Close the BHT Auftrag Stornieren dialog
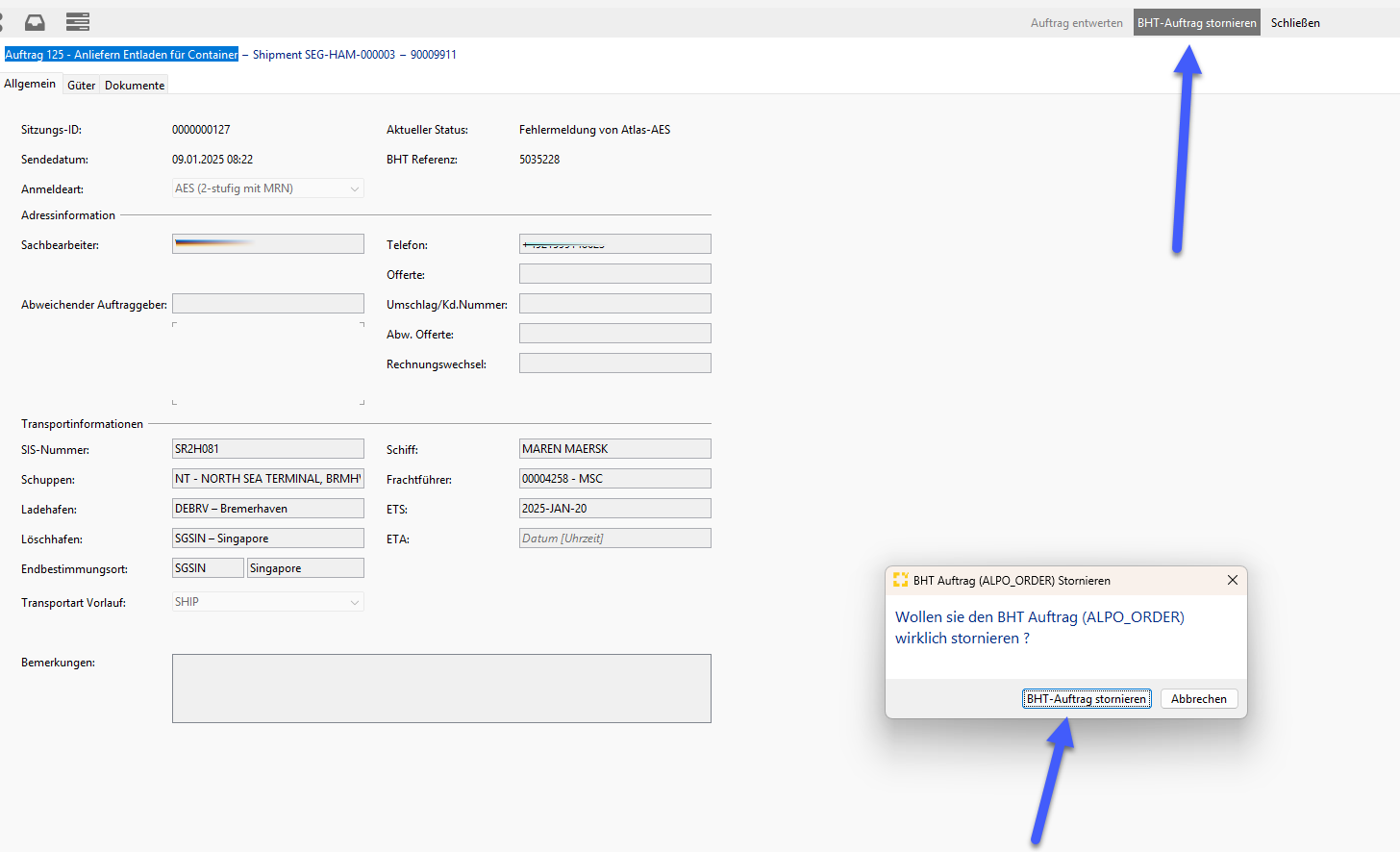The image size is (1400, 852). (1233, 580)
